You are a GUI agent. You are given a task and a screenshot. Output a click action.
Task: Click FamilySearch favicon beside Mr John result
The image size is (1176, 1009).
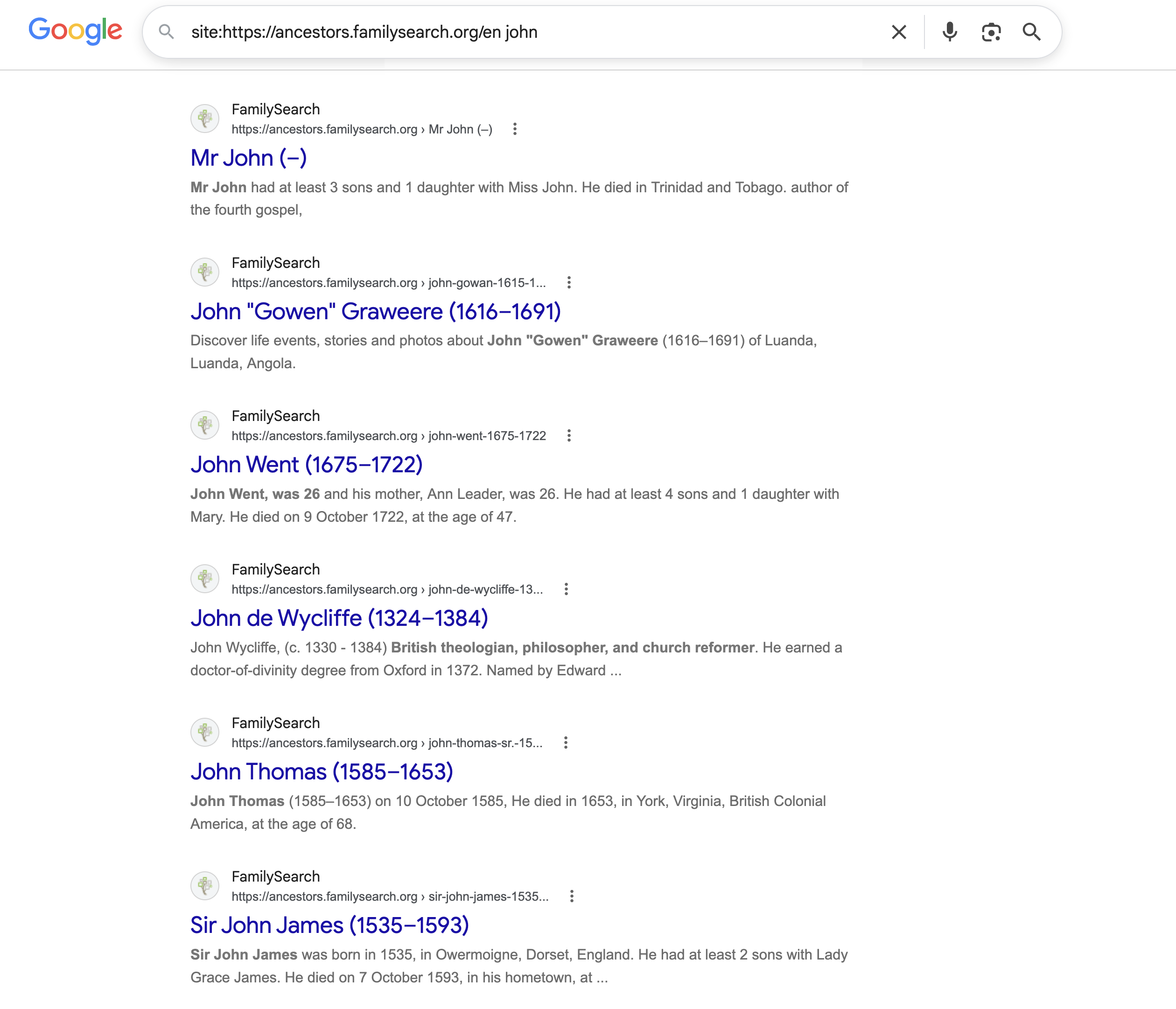(x=205, y=119)
